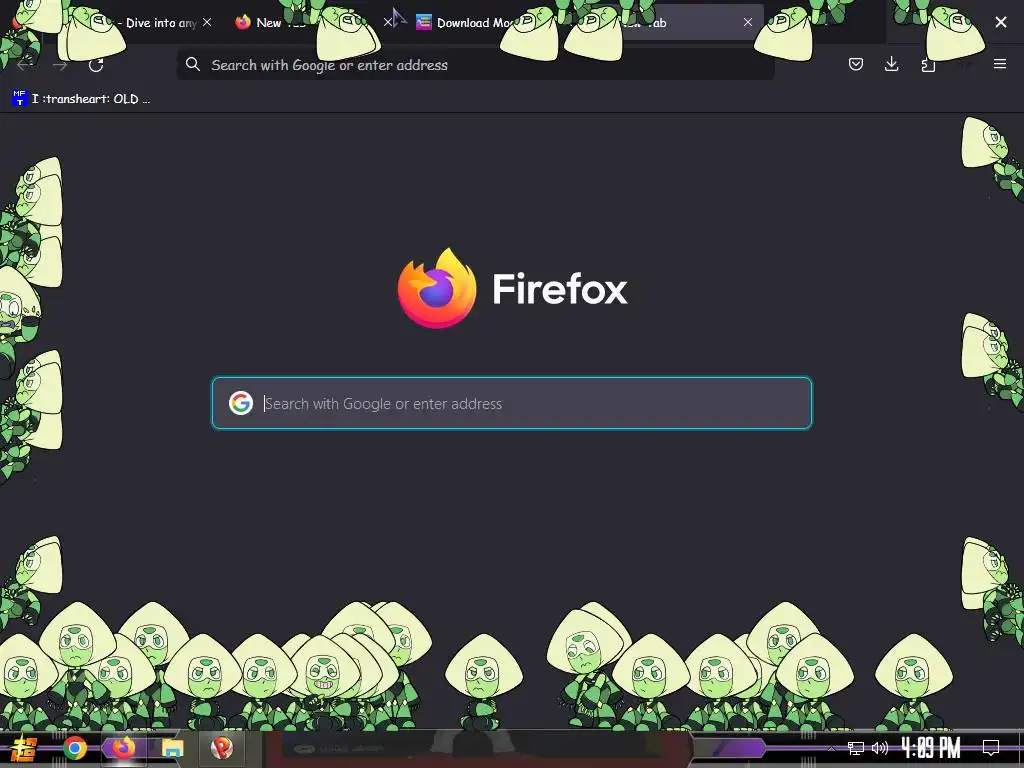
Task: Click the Google logo in search box
Action: pyautogui.click(x=241, y=403)
